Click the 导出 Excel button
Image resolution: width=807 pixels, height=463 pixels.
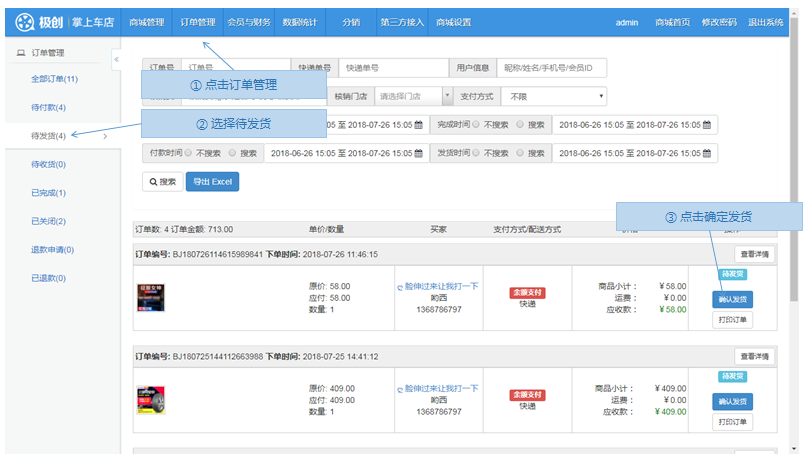click(212, 182)
